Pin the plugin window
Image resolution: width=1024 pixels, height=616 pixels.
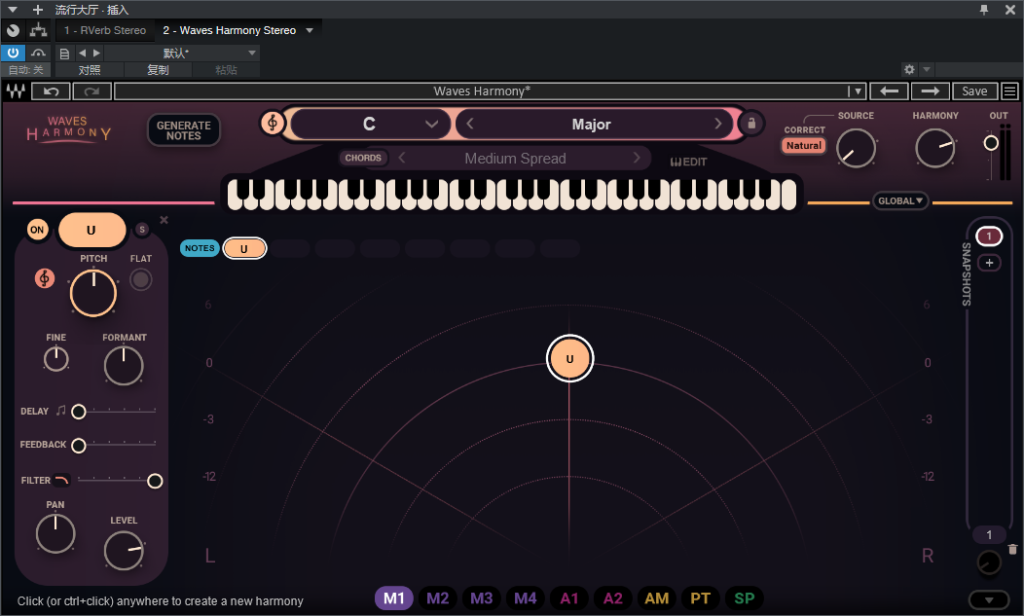(984, 10)
